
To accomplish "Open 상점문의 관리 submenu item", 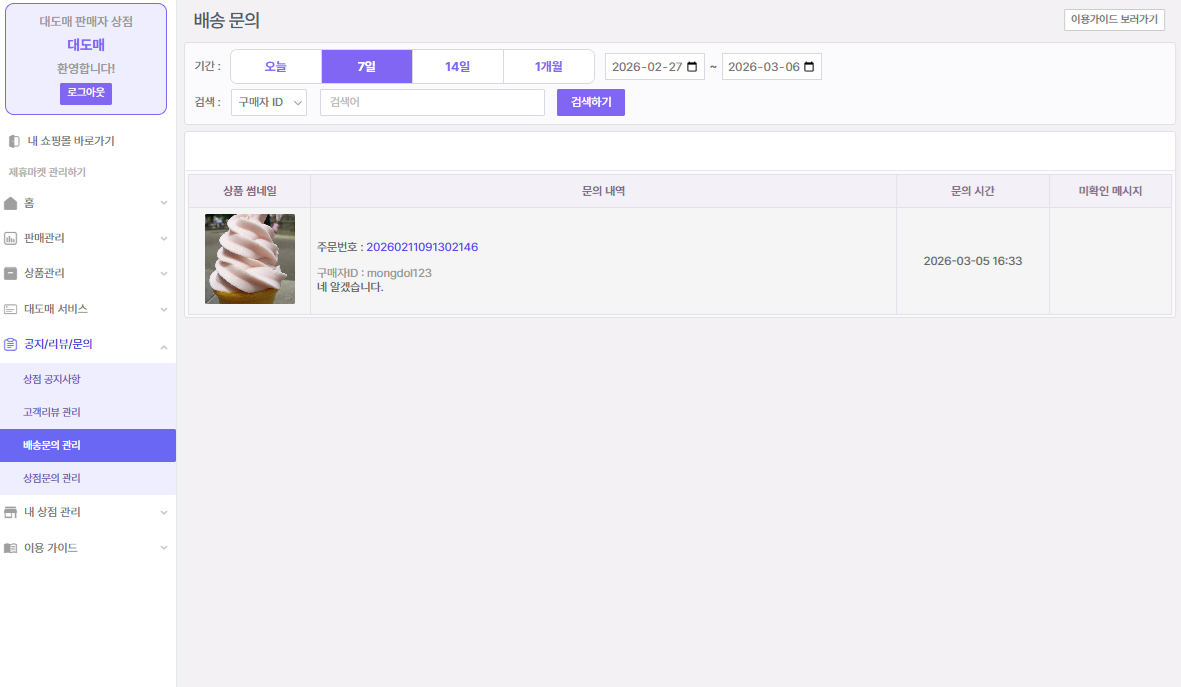I will pyautogui.click(x=52, y=478).
